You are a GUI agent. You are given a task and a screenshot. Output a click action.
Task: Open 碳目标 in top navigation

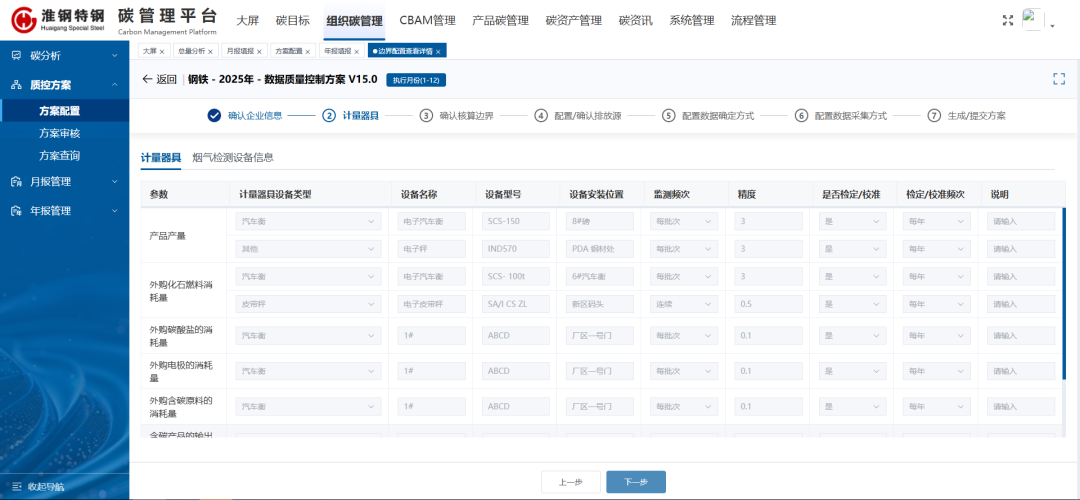[293, 21]
